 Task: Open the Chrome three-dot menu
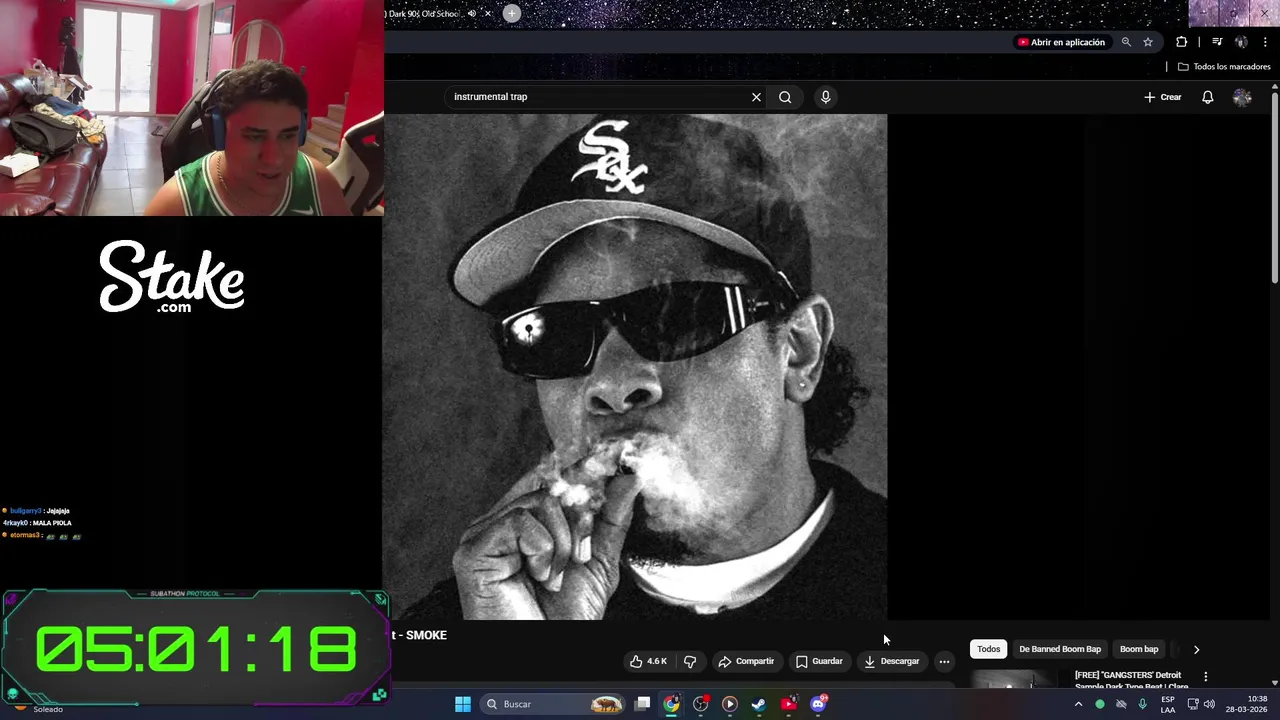(x=1265, y=42)
